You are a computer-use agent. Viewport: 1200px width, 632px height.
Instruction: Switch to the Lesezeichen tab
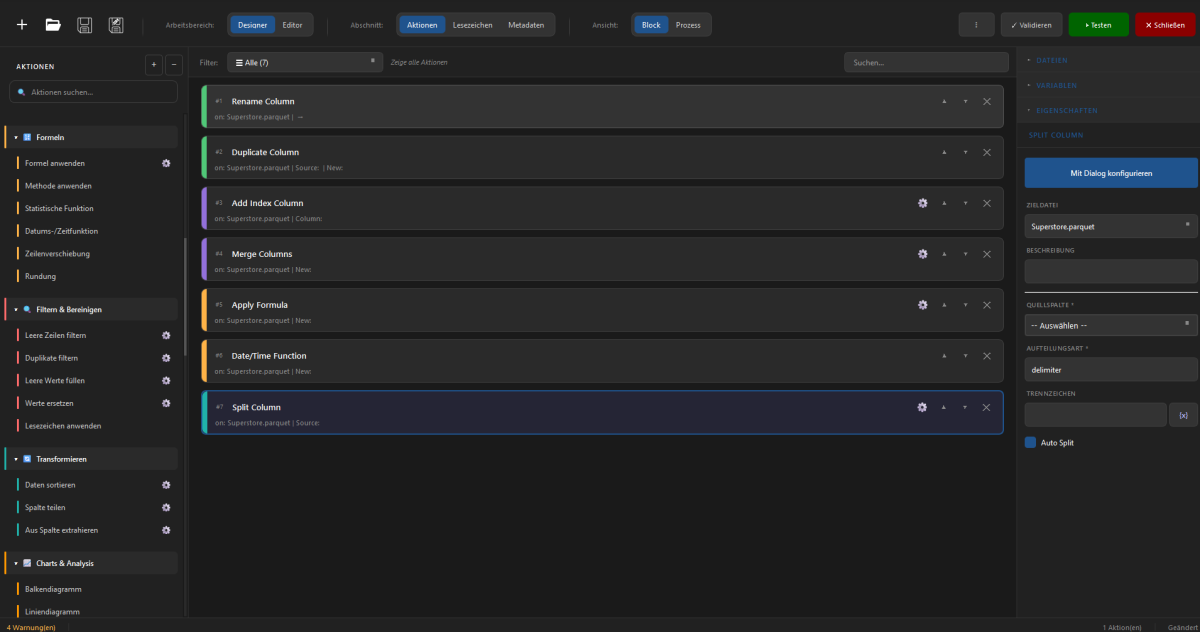point(472,24)
